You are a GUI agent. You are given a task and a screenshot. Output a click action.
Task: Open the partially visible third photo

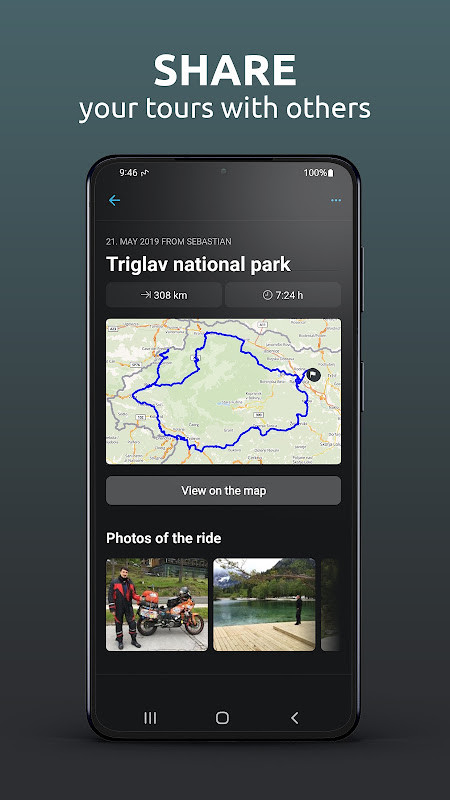coord(331,605)
